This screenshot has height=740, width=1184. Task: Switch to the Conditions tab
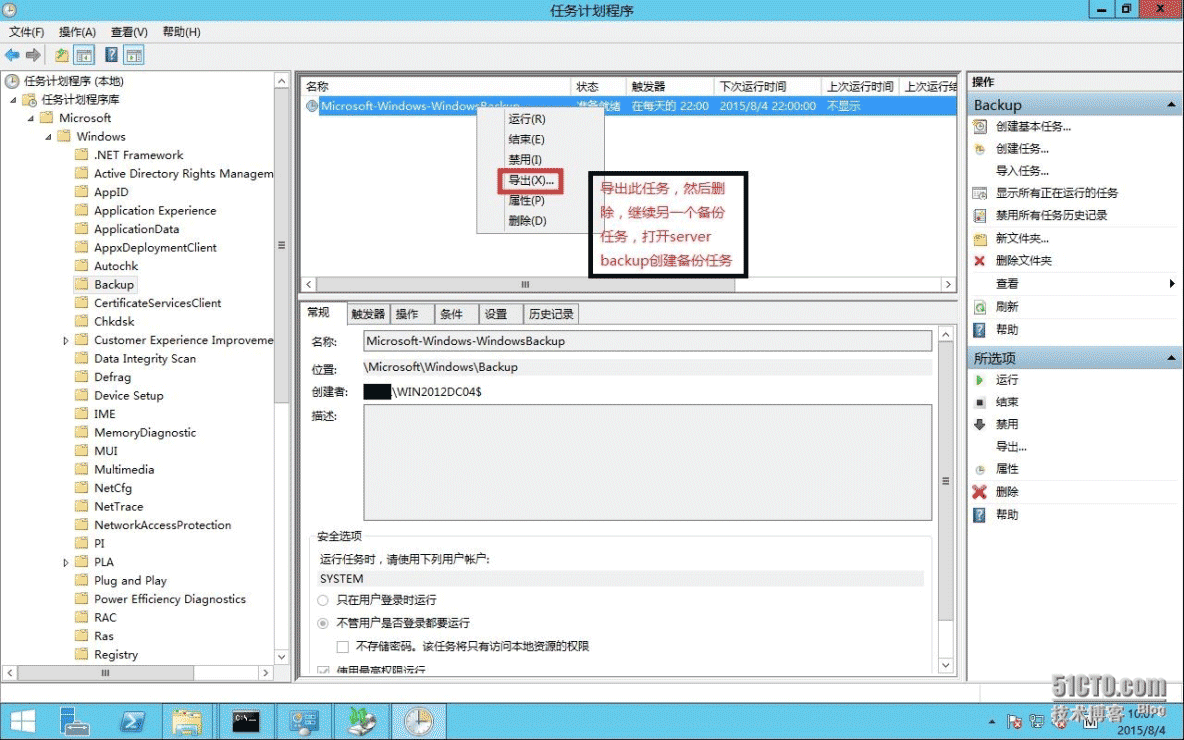455,314
